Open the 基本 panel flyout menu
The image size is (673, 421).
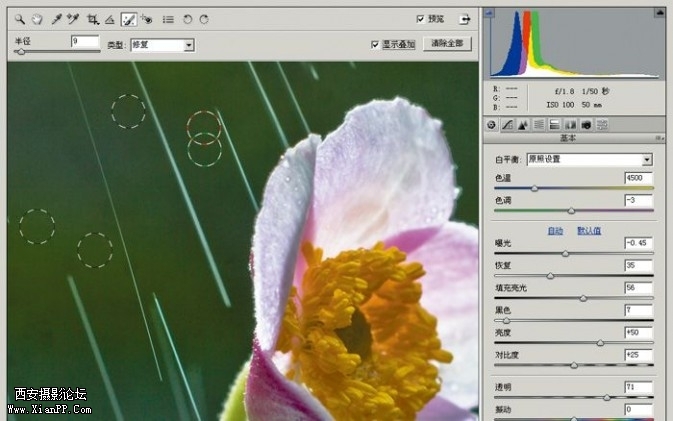click(x=659, y=138)
